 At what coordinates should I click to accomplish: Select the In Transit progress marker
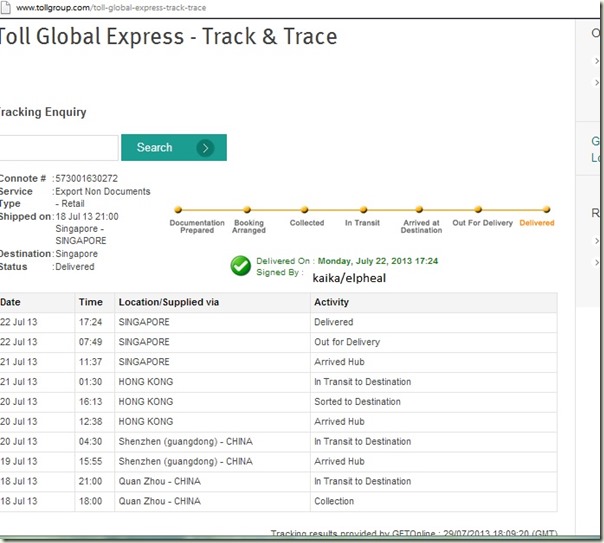click(x=363, y=210)
